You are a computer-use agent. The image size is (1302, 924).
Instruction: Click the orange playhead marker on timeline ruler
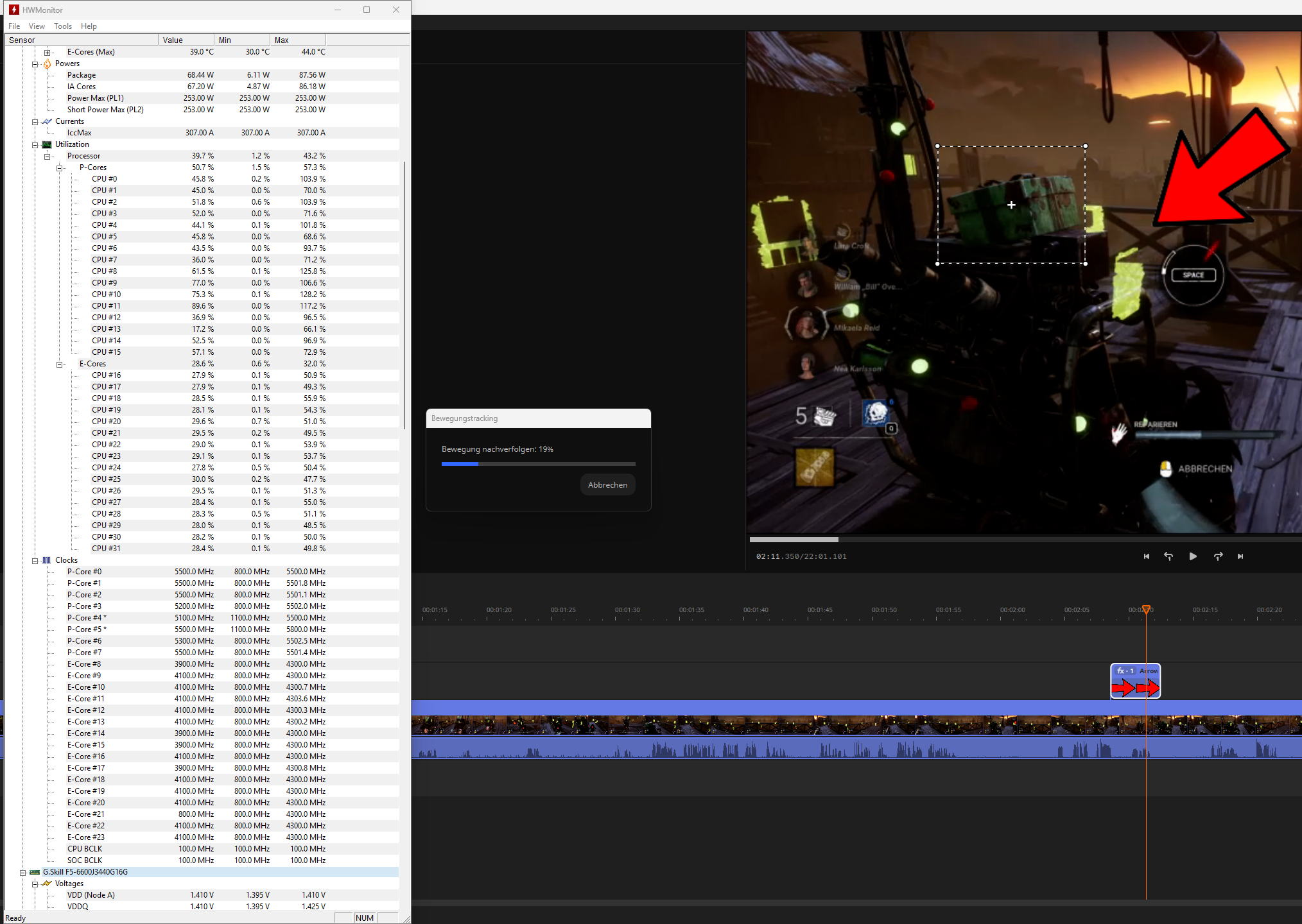click(1146, 610)
